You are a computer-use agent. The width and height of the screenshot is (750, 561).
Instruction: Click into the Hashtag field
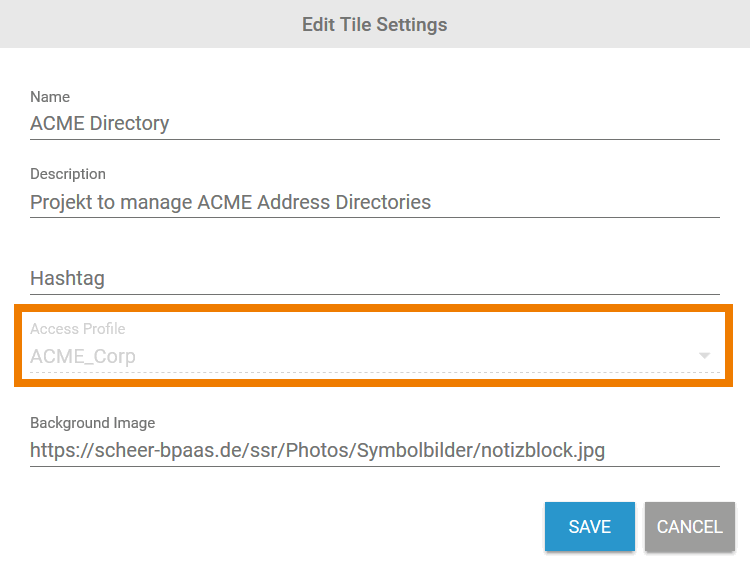point(375,278)
